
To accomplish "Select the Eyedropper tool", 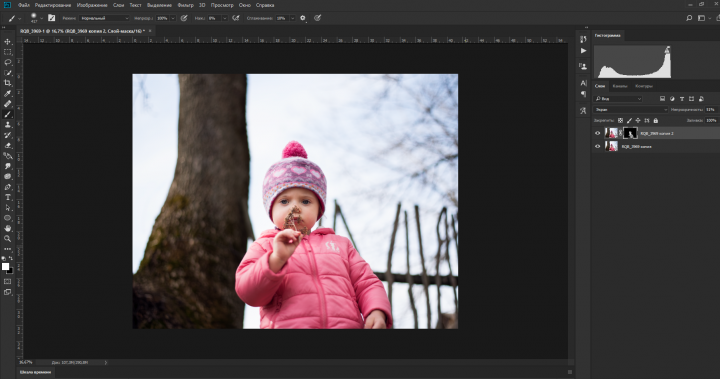I will click(x=8, y=94).
